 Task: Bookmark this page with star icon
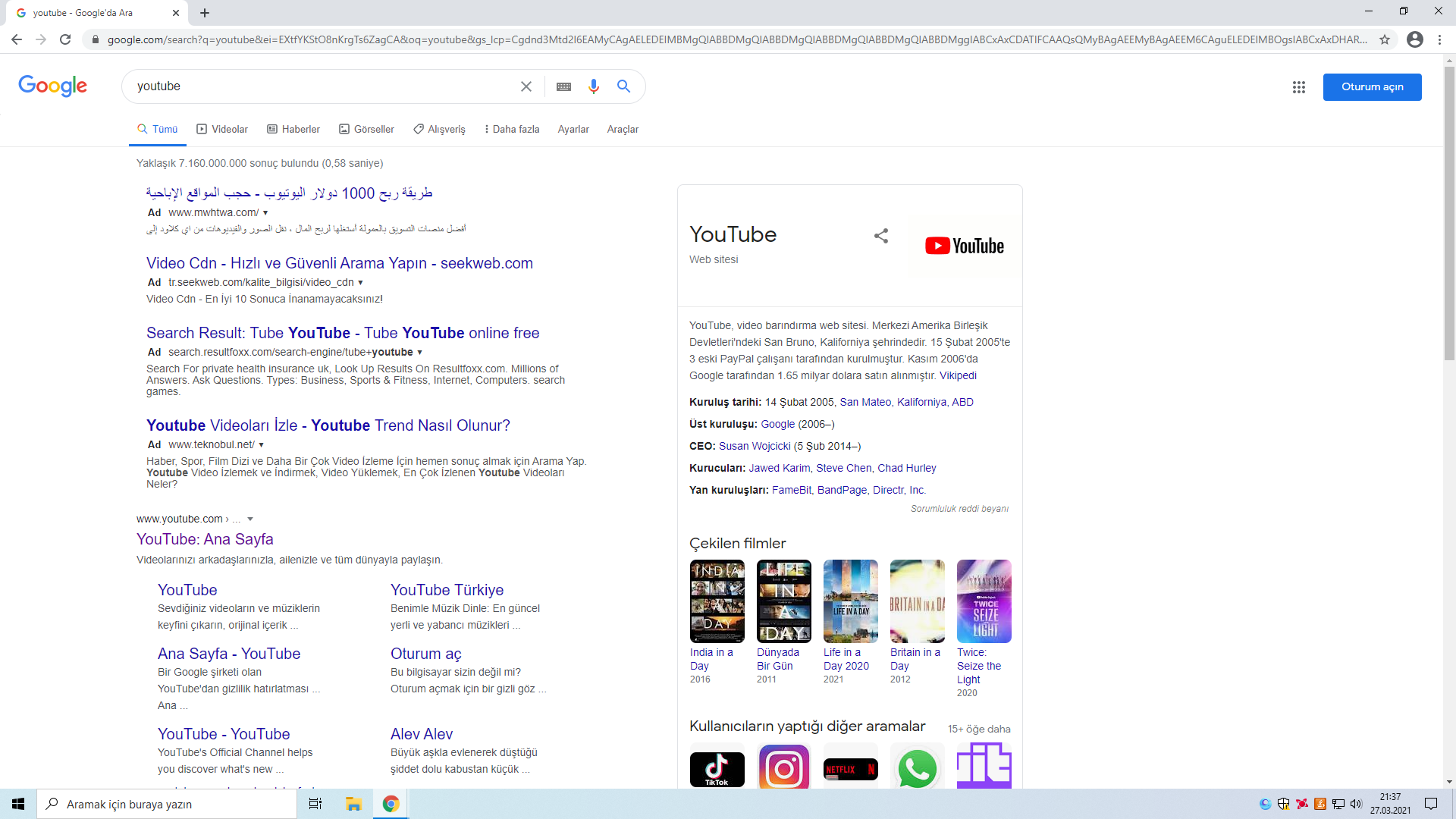click(1385, 39)
